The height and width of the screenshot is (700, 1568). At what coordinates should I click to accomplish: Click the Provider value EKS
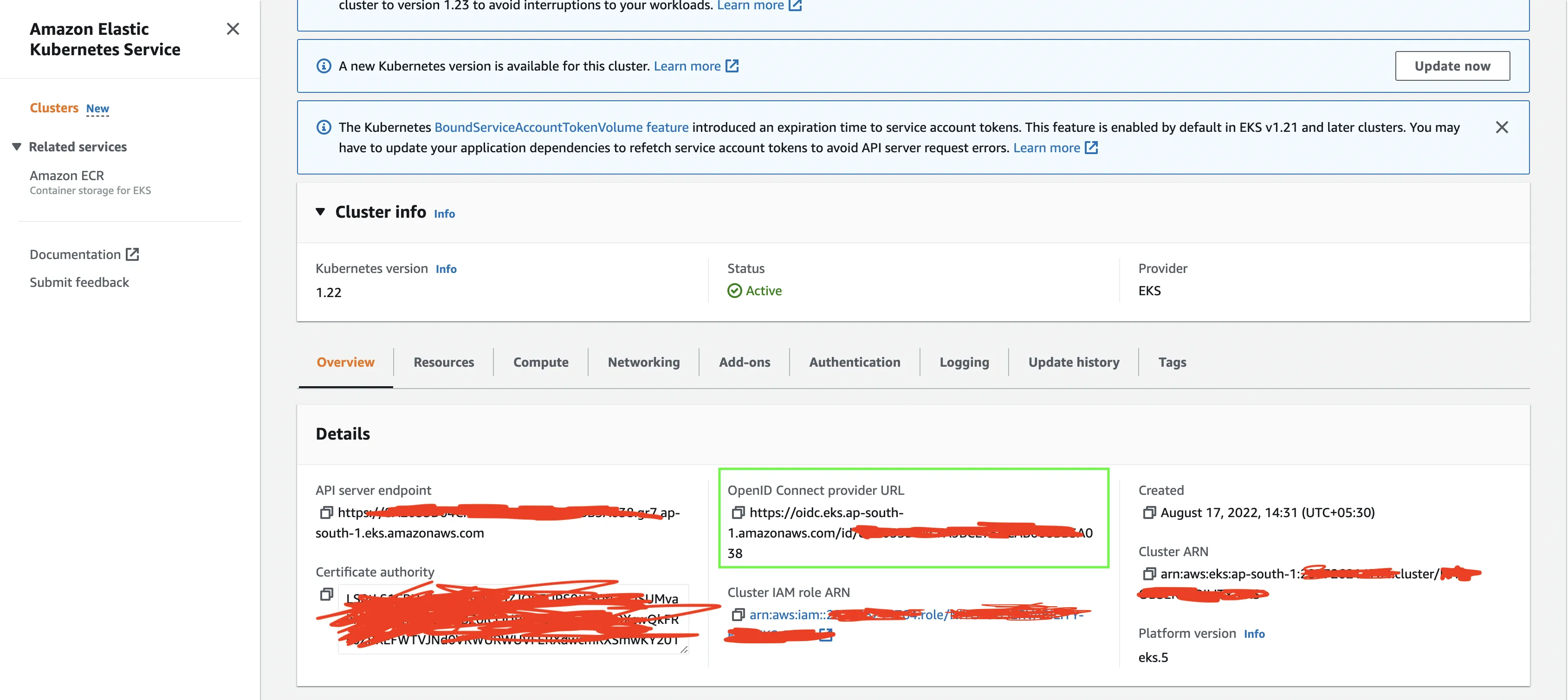click(x=1149, y=291)
